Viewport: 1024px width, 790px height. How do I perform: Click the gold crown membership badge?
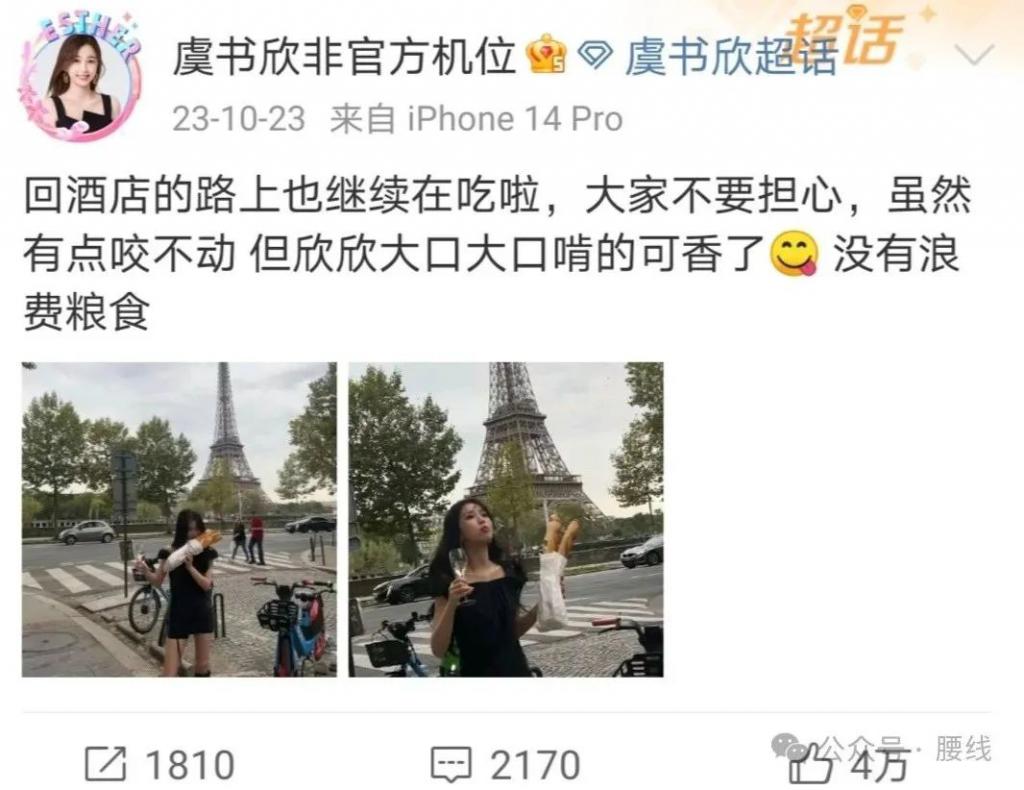click(547, 55)
